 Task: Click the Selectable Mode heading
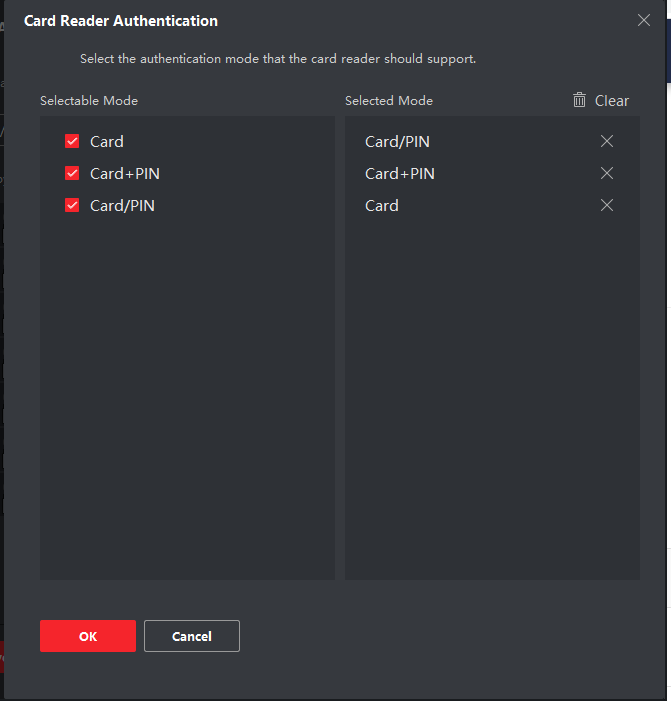tap(89, 100)
